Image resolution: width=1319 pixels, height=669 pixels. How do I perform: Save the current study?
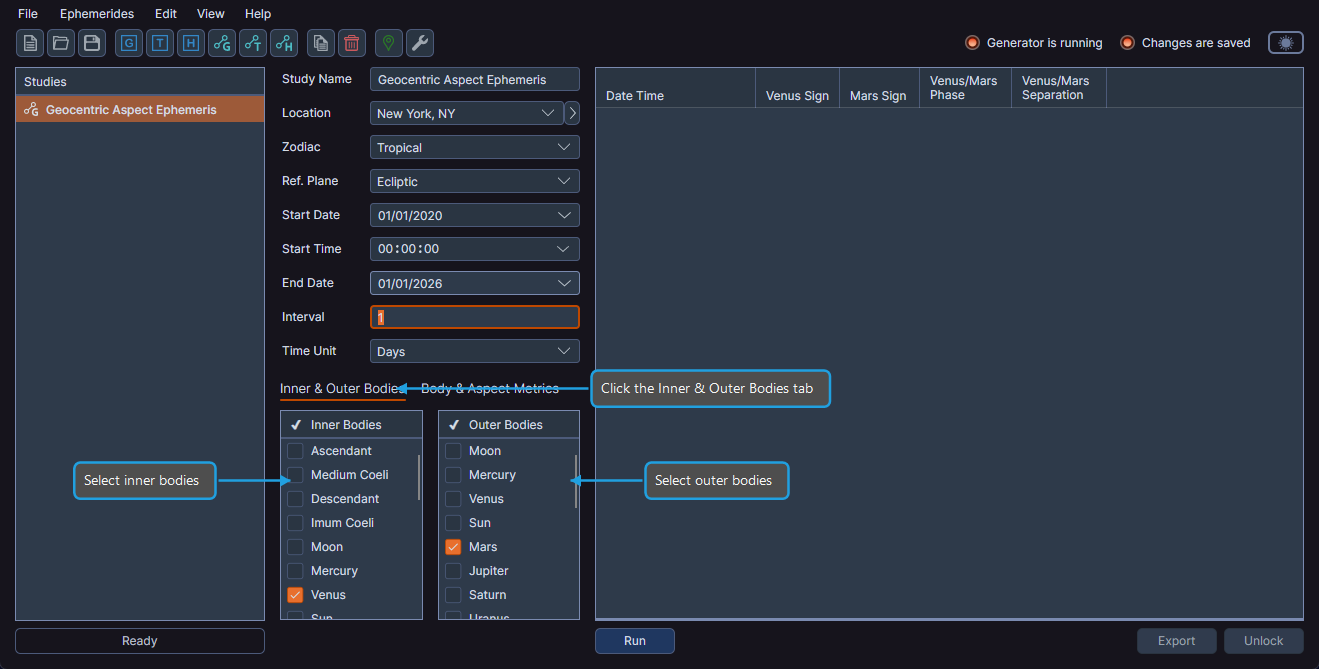[91, 43]
